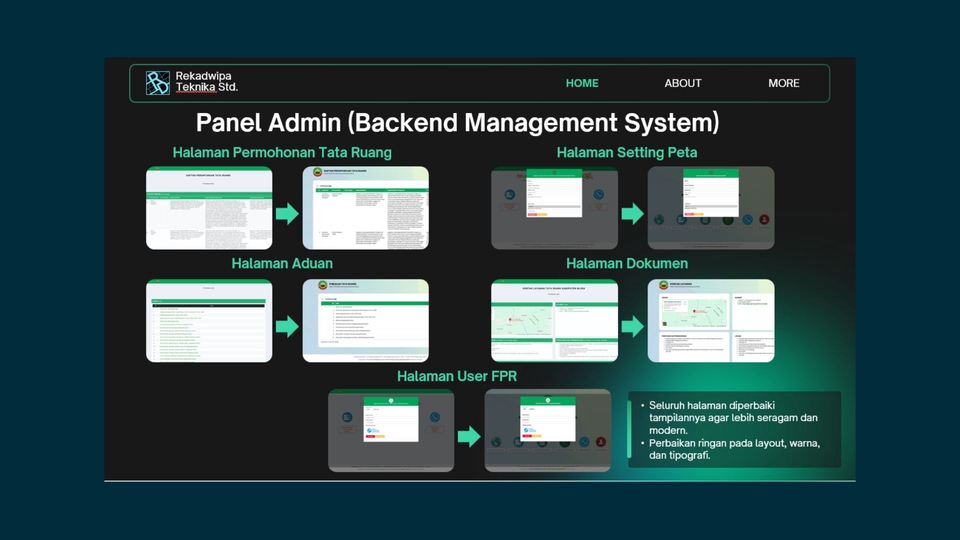Open the after screenshot of Halaman Dokumen

coord(710,320)
